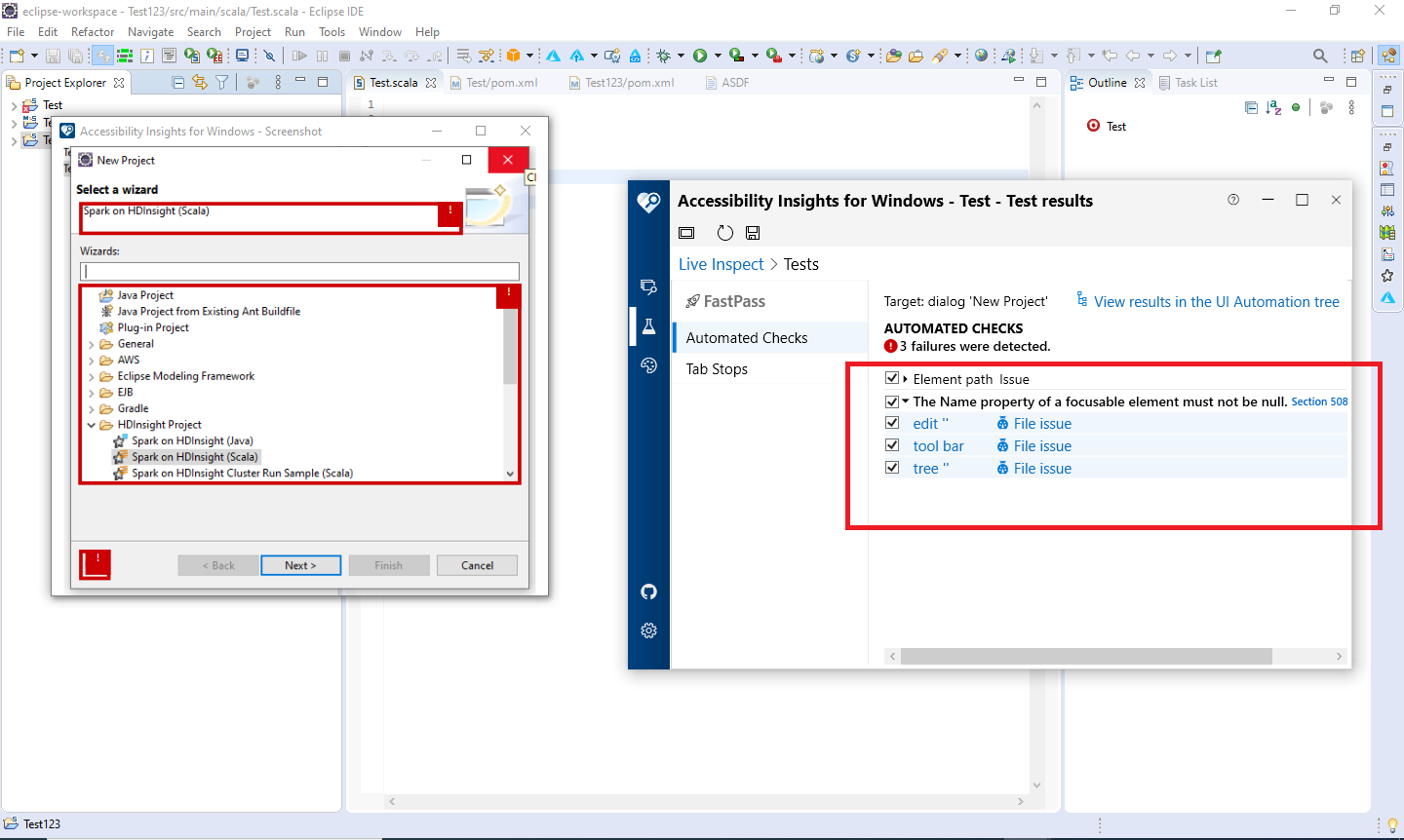The height and width of the screenshot is (840, 1404).
Task: Expand the Gradle wizard category
Action: [x=89, y=408]
